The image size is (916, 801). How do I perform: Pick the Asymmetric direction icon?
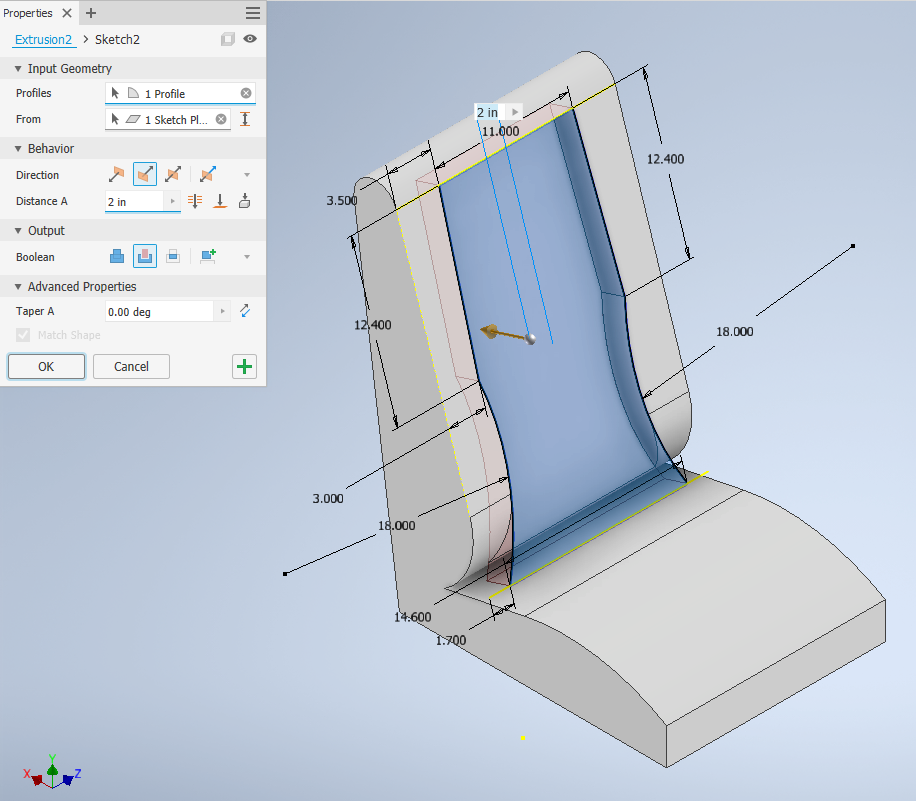tap(207, 174)
